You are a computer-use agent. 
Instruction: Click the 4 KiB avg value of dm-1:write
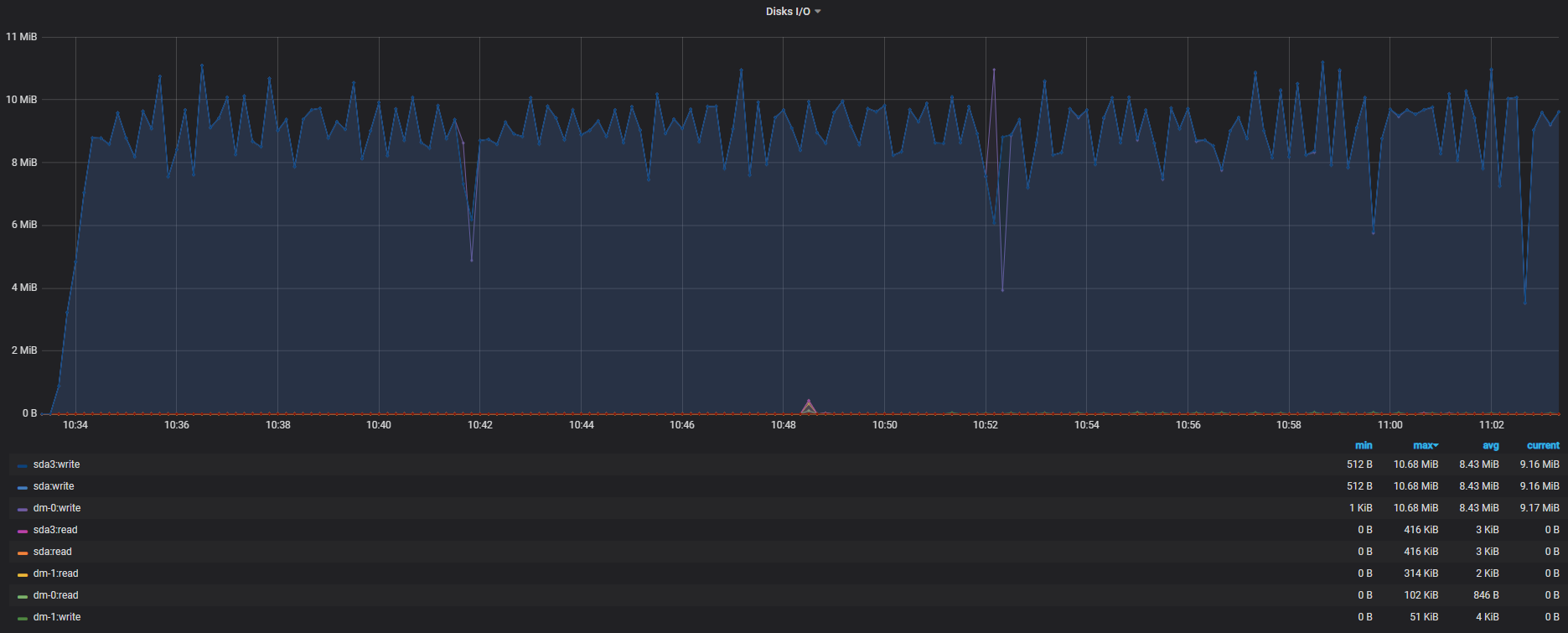pos(1488,617)
